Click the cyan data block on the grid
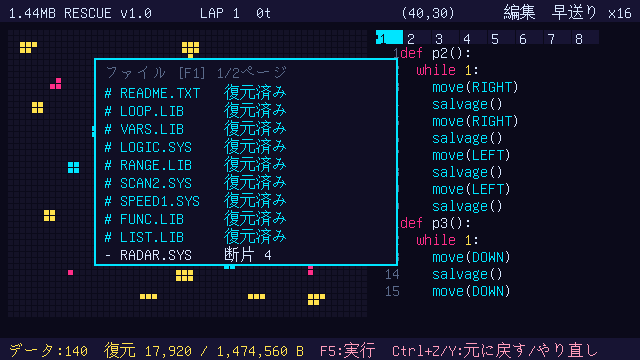The image size is (640, 360). click(x=73, y=167)
